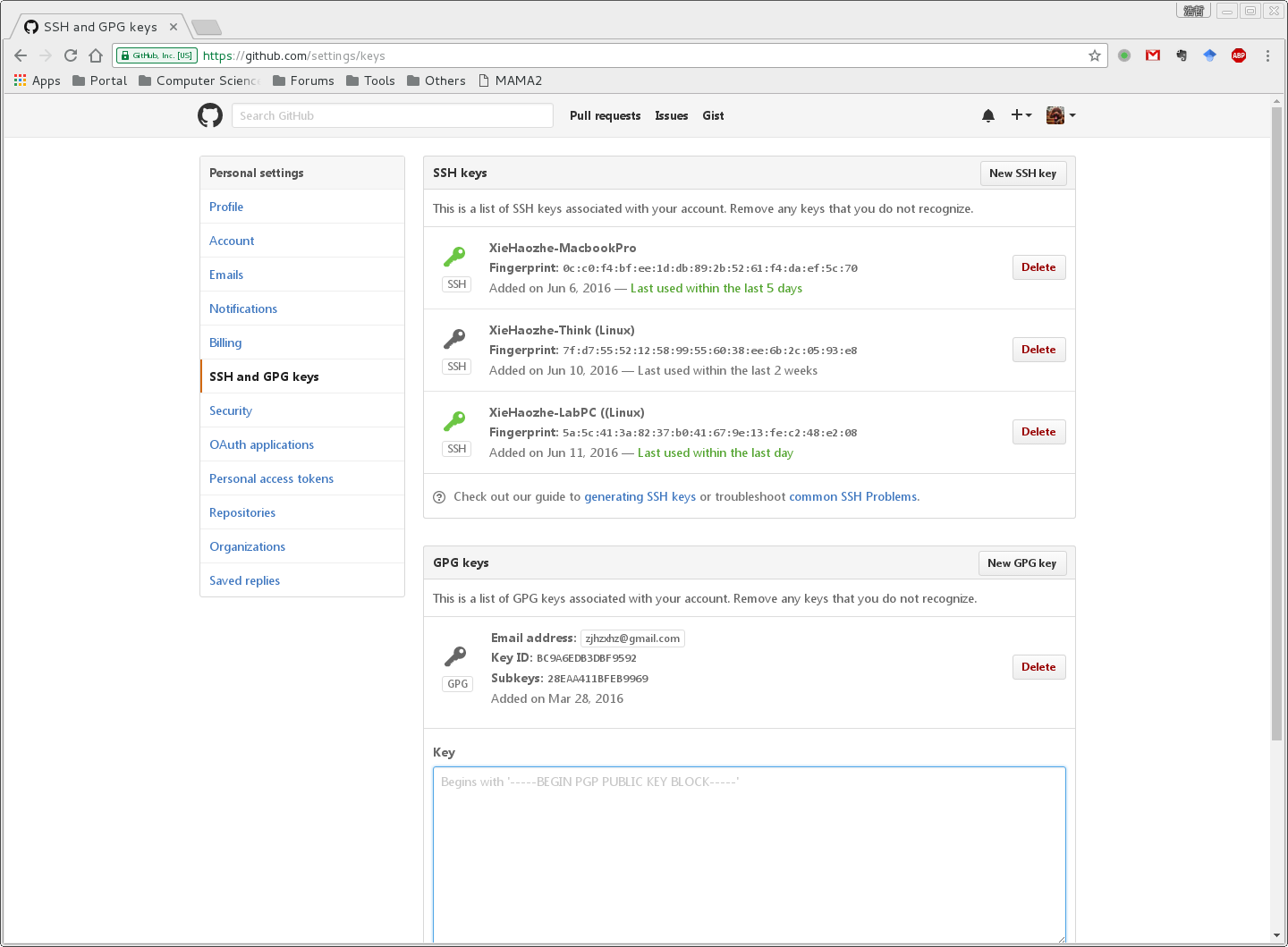This screenshot has width=1288, height=947.
Task: Click the vertical page scrollbar
Action: (1276, 425)
